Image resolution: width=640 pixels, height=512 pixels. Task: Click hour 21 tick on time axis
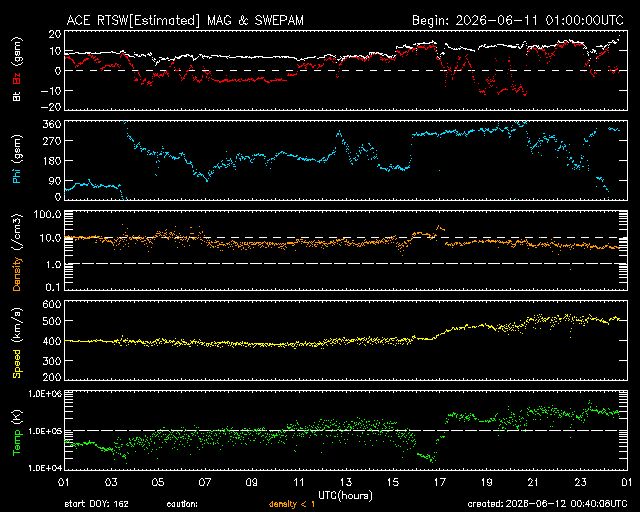pos(533,482)
